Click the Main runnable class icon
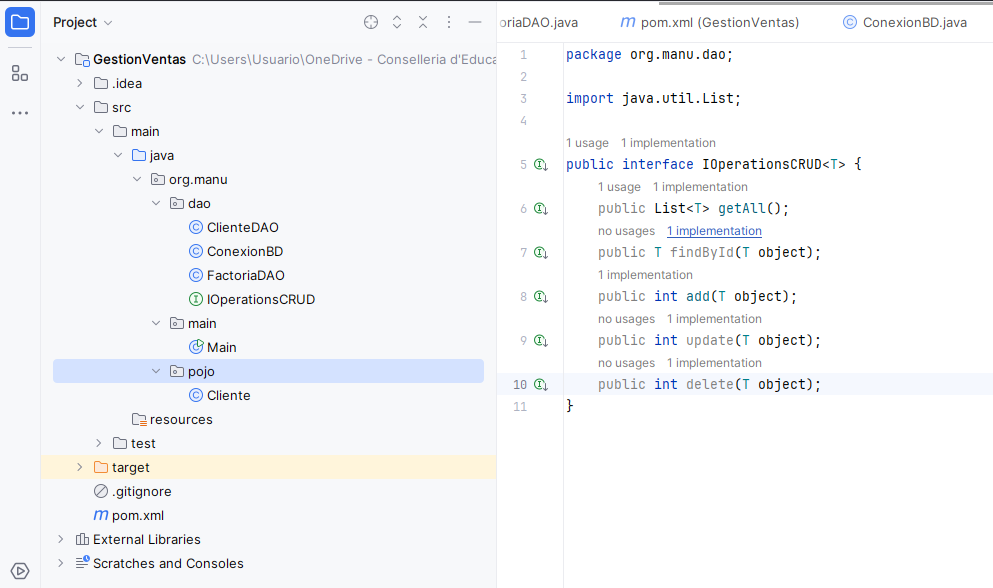Viewport: 993px width, 588px height. pos(196,347)
